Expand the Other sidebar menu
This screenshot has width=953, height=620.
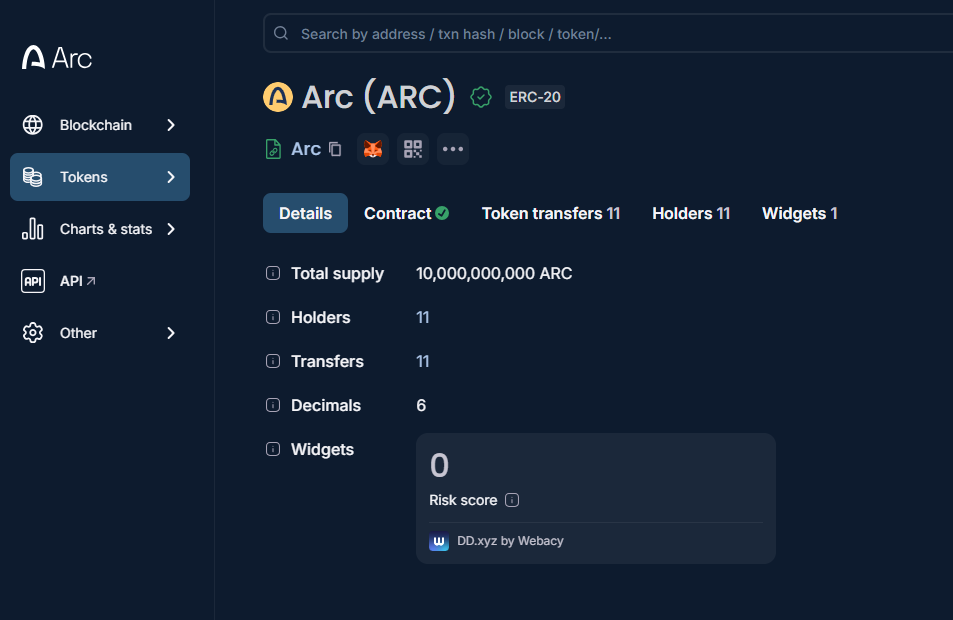[x=100, y=333]
